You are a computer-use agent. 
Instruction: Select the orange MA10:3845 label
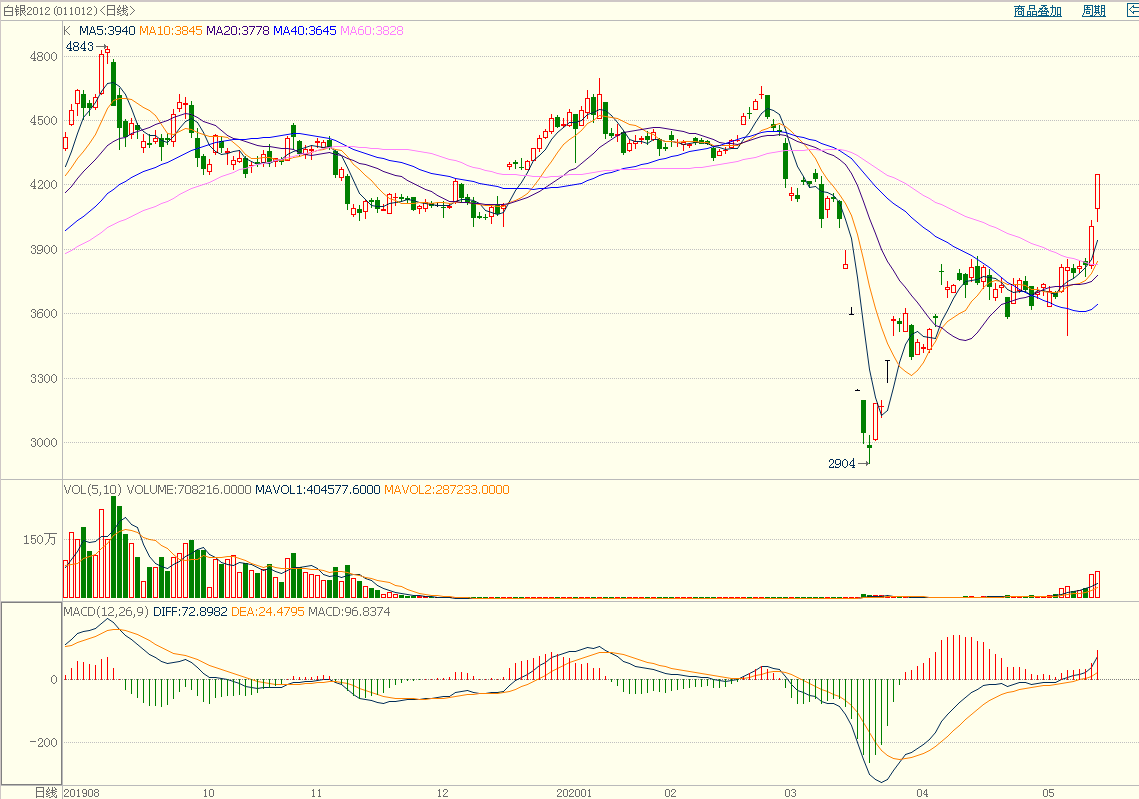click(x=171, y=31)
